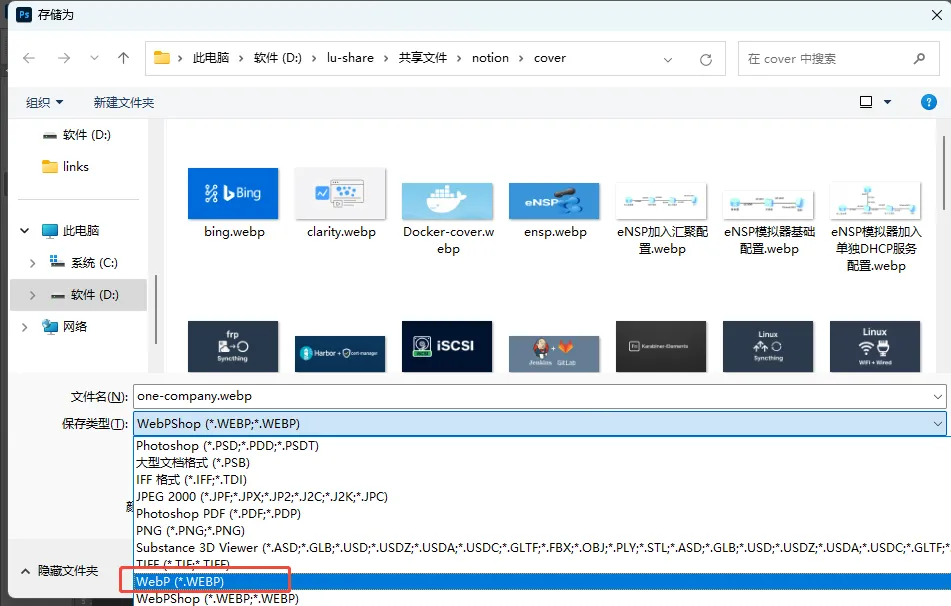Select the Docker-cover.webp whale thumbnail
The height and width of the screenshot is (606, 951).
click(x=447, y=201)
